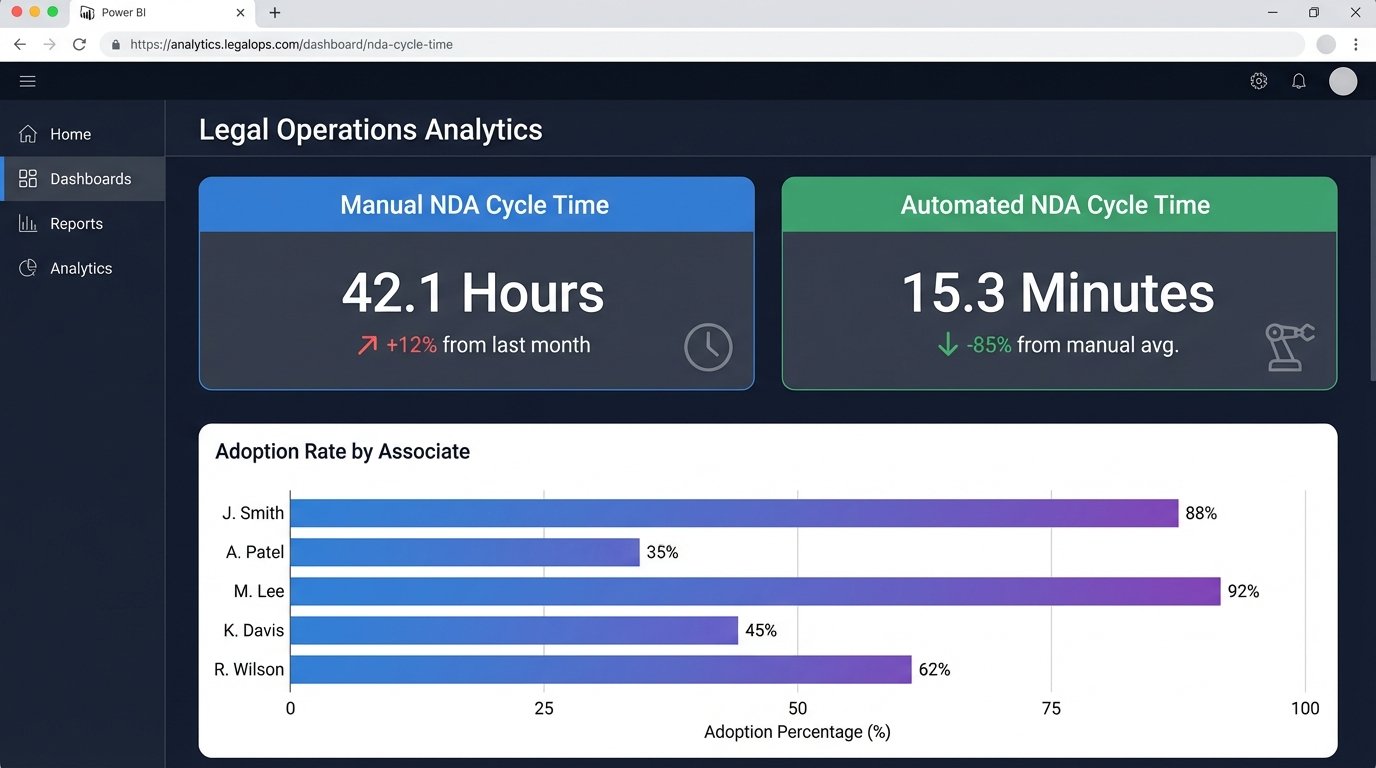Open the navigation hamburger menu

tap(27, 81)
